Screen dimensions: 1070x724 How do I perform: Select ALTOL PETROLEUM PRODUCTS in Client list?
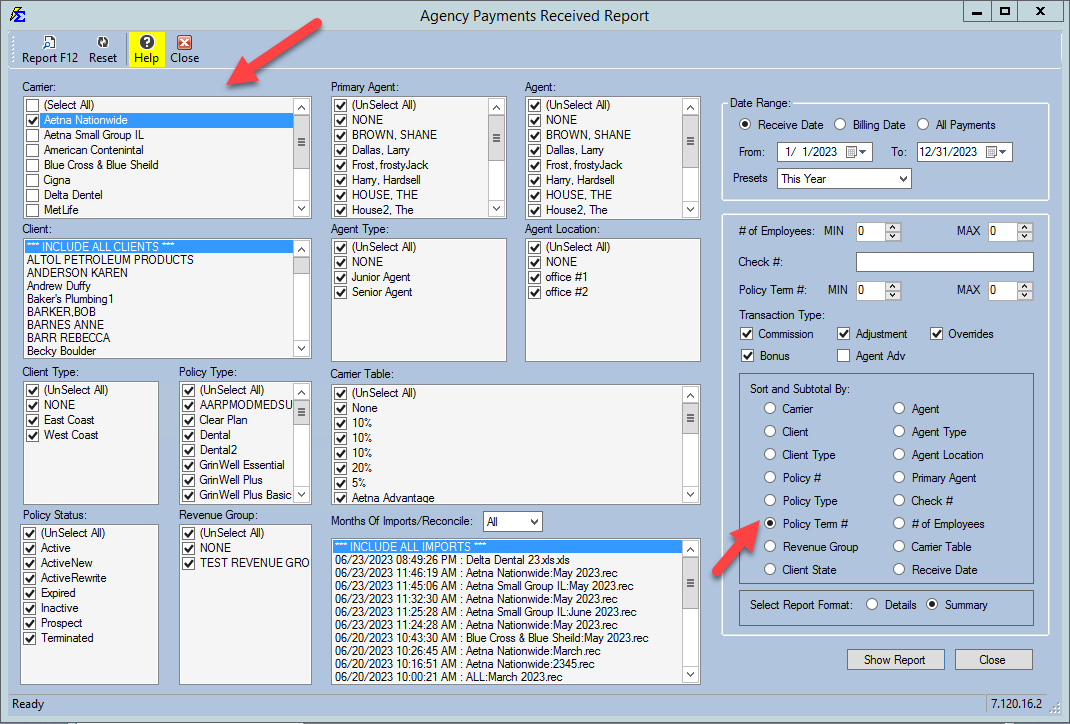point(110,260)
